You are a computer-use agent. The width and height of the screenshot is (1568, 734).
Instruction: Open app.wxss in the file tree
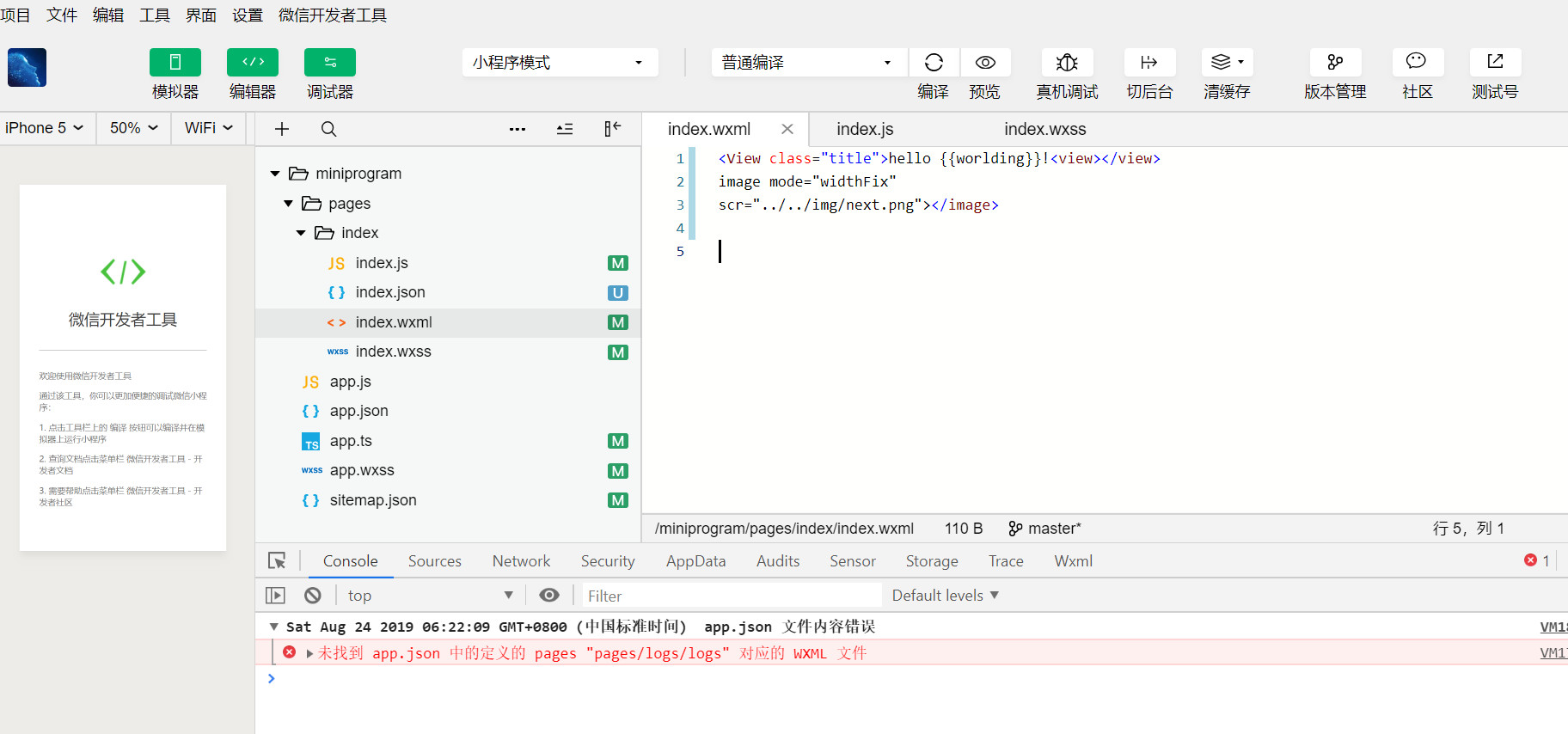coord(448,470)
